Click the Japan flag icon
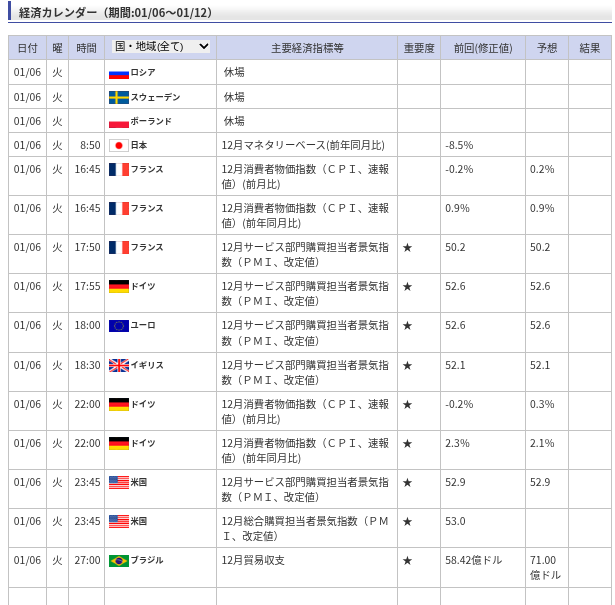This screenshot has height=605, width=615. 118,145
